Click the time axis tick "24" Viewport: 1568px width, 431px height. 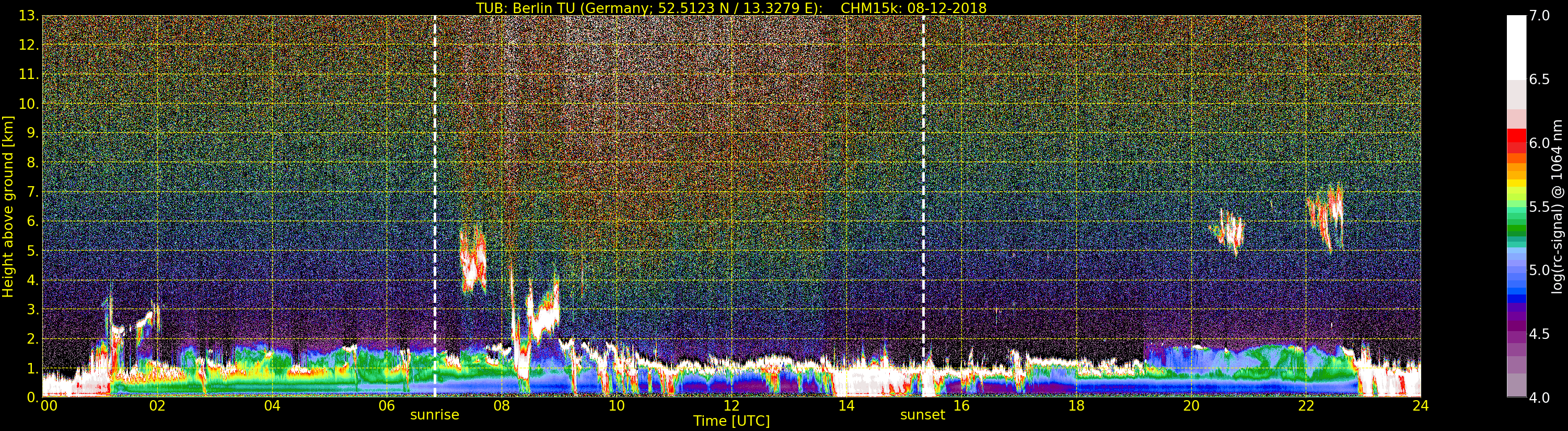(1421, 406)
